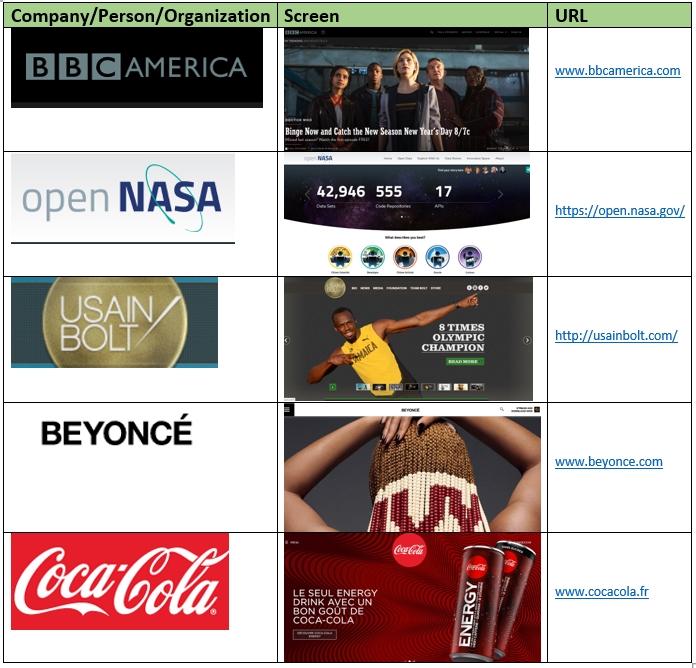Visit the www.beyonce.com link

click(x=609, y=462)
